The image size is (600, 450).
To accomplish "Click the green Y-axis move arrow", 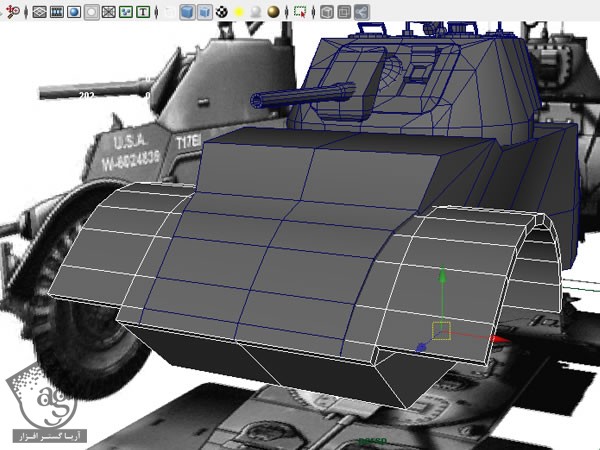I will click(x=441, y=277).
